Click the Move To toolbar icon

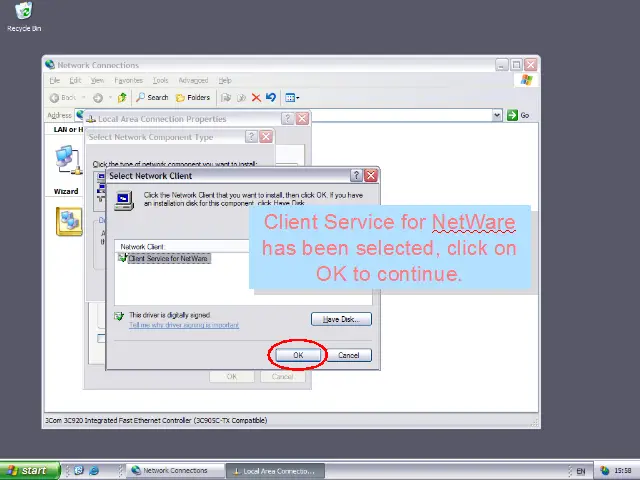click(x=226, y=98)
